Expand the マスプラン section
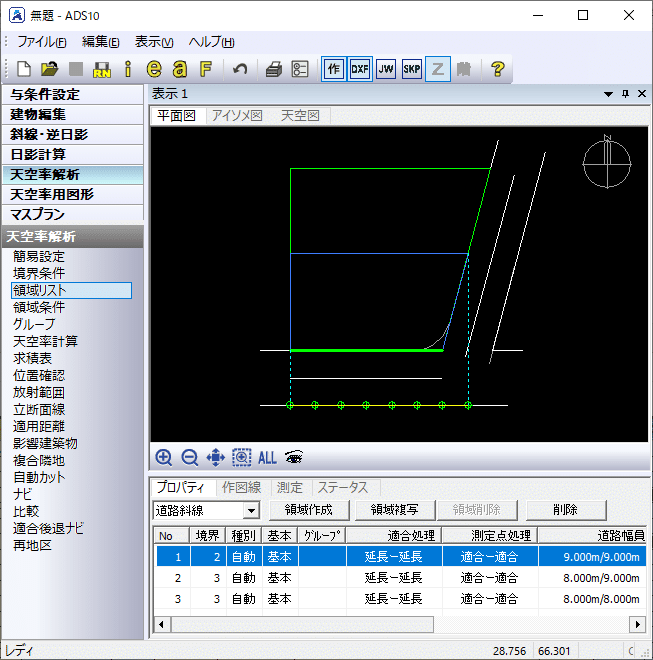This screenshot has height=660, width=653. (x=72, y=215)
